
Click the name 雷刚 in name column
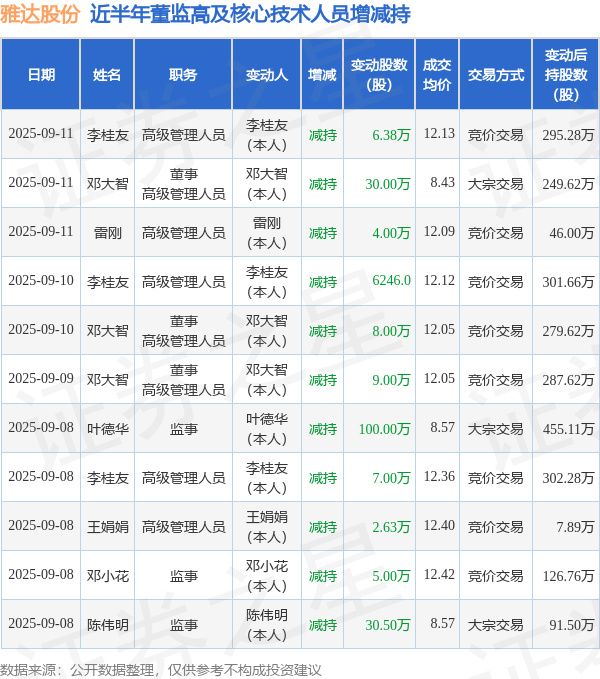(x=107, y=233)
